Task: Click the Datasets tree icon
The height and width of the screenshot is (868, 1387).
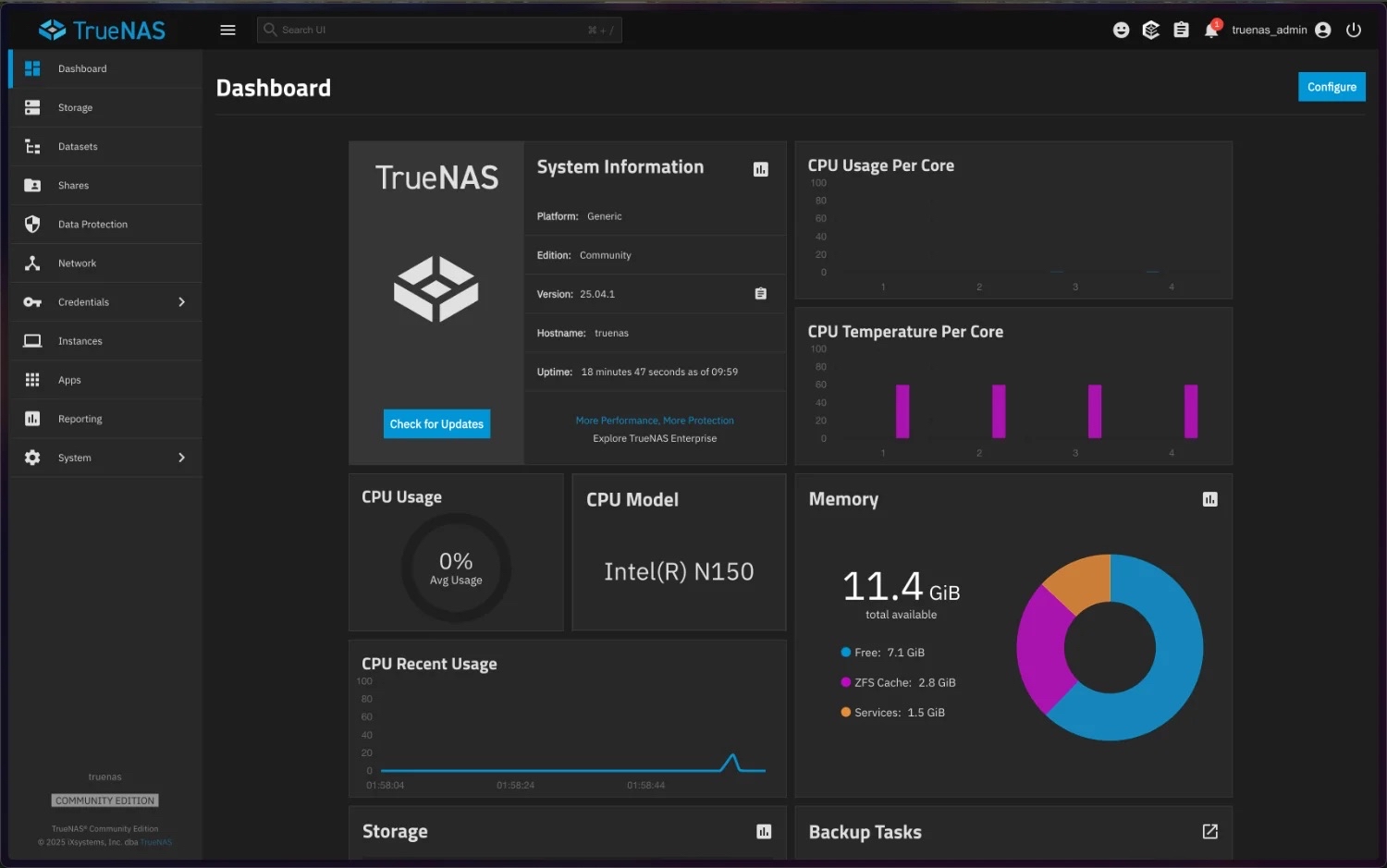Action: tap(32, 146)
